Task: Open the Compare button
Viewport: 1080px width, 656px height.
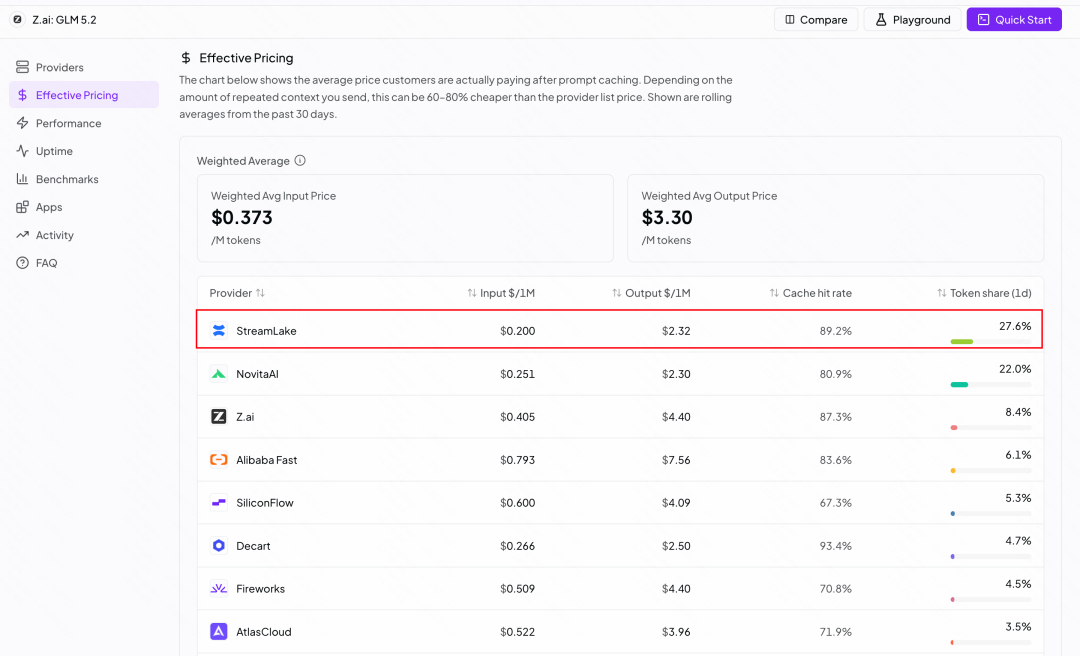Action: pos(816,19)
